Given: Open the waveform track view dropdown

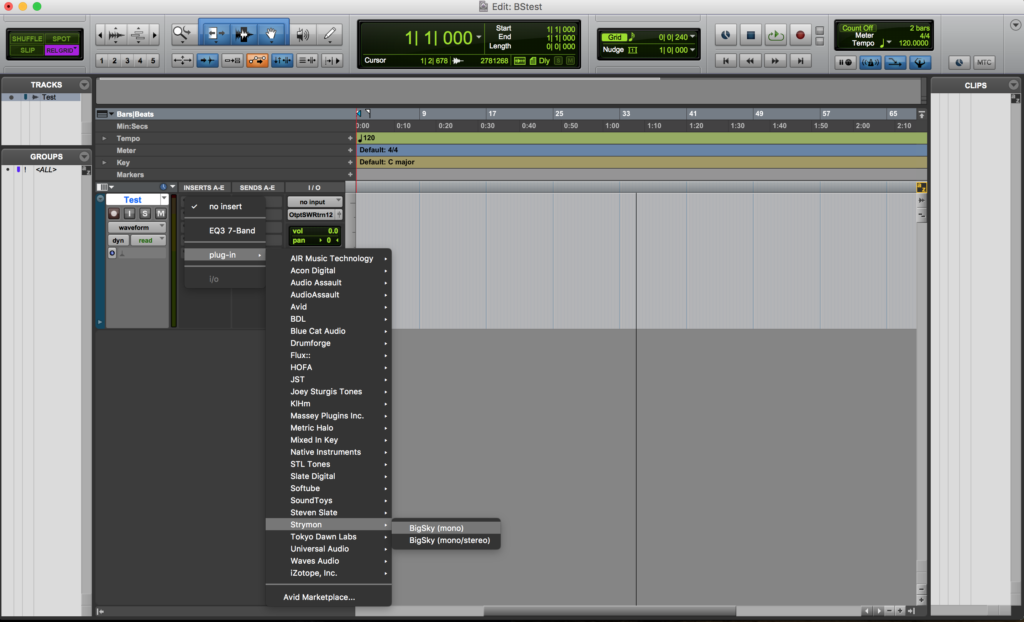Looking at the screenshot, I should (x=136, y=228).
